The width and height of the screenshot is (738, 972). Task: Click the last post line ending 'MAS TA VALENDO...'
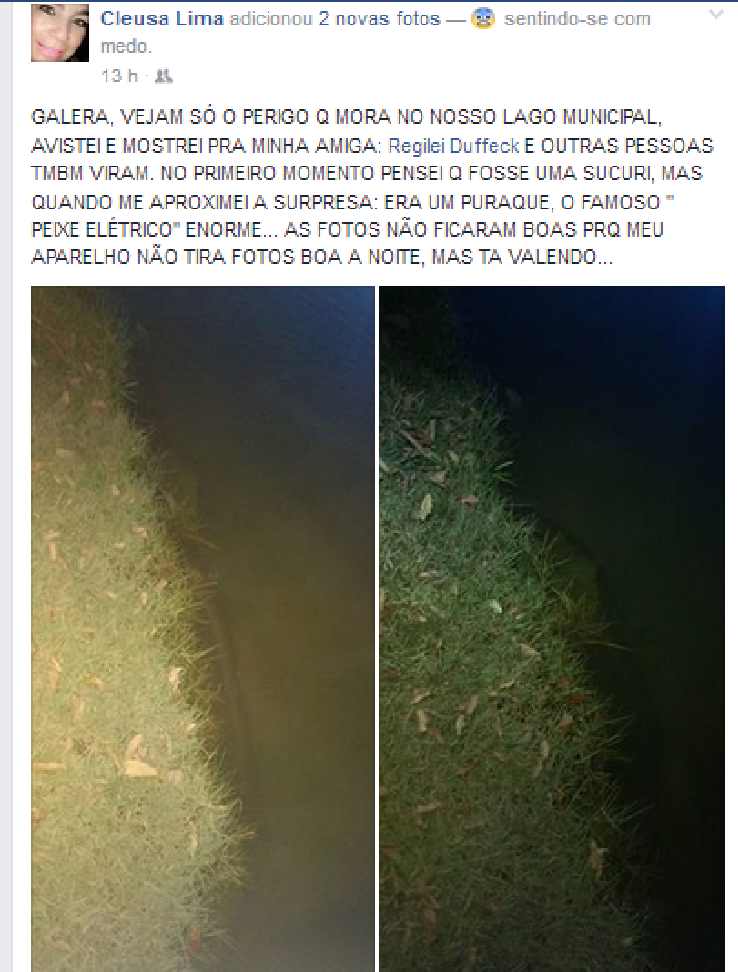click(322, 257)
